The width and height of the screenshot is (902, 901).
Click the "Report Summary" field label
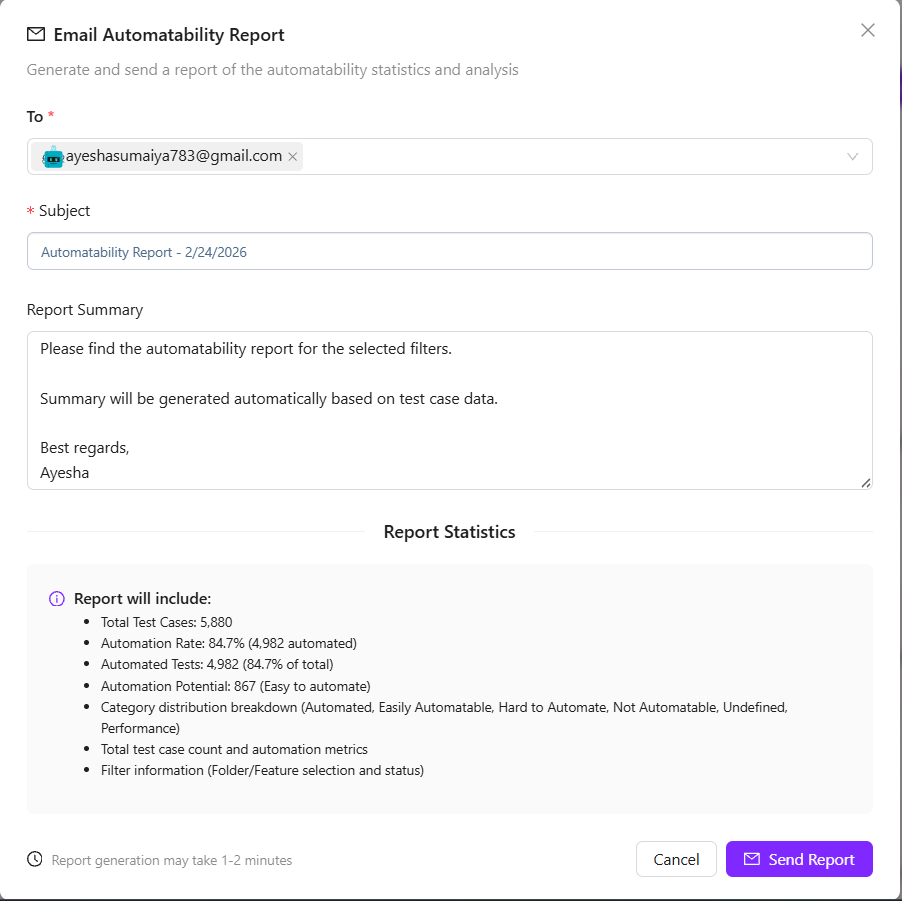(x=85, y=310)
